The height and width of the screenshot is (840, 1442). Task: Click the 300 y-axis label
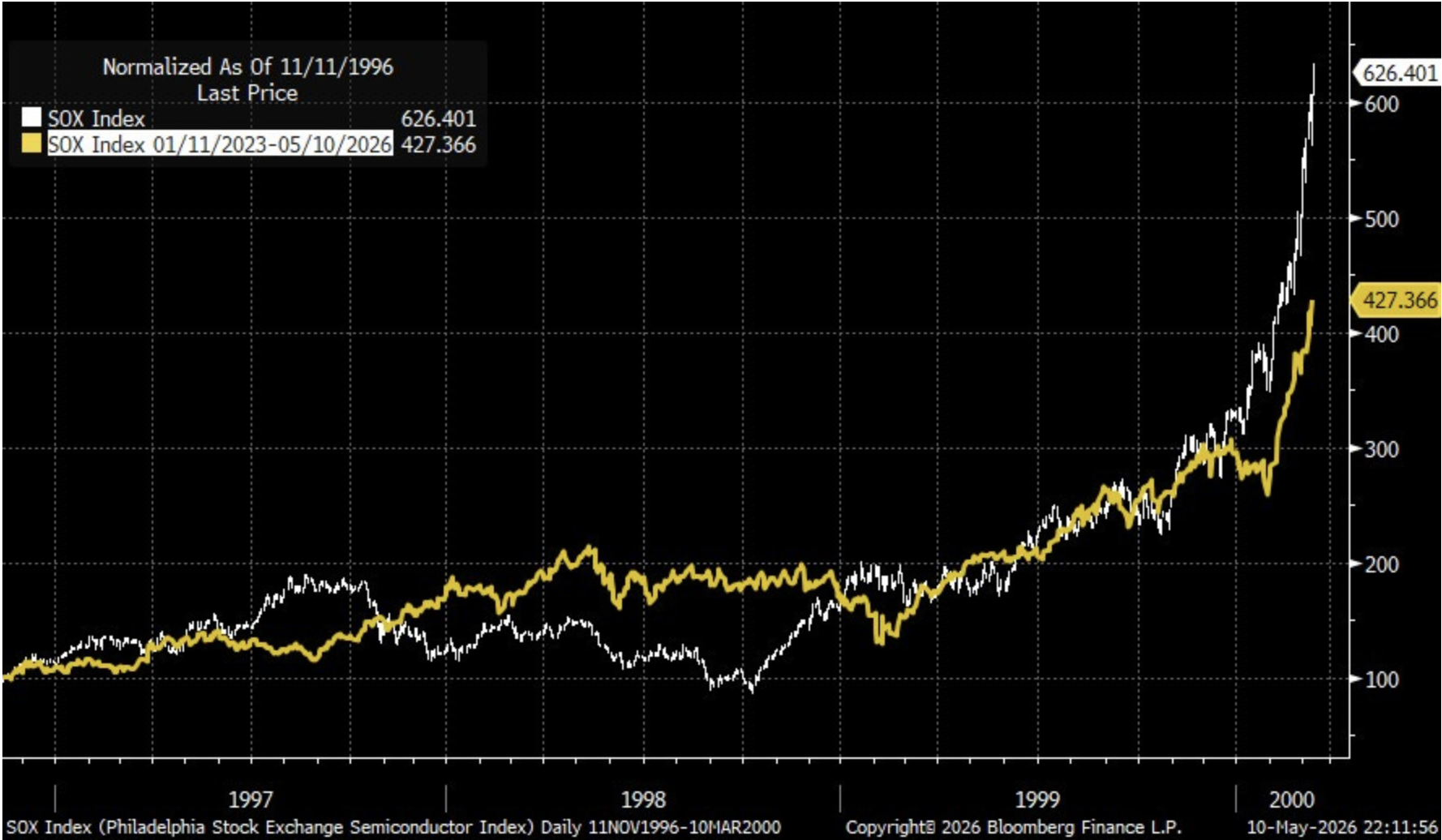(x=1382, y=449)
